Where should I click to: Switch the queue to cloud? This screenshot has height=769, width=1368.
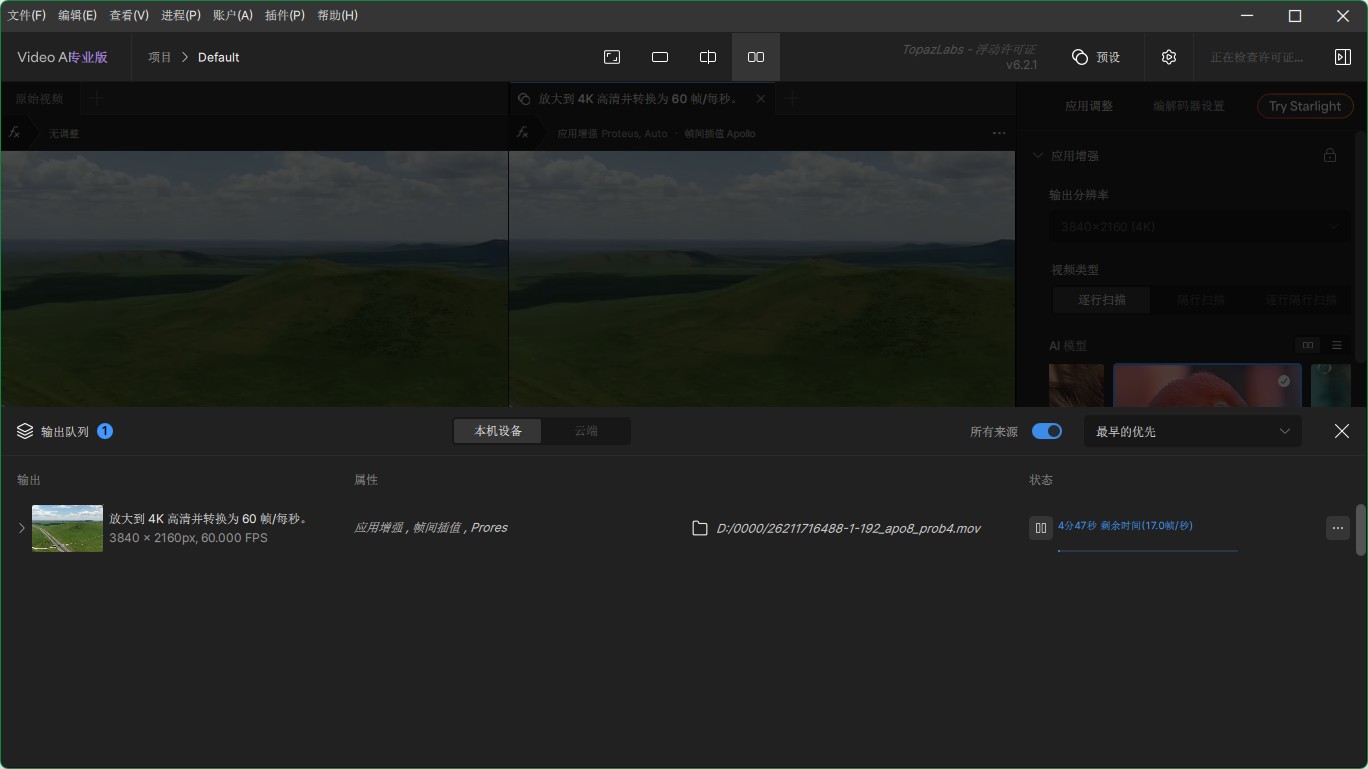pyautogui.click(x=586, y=431)
